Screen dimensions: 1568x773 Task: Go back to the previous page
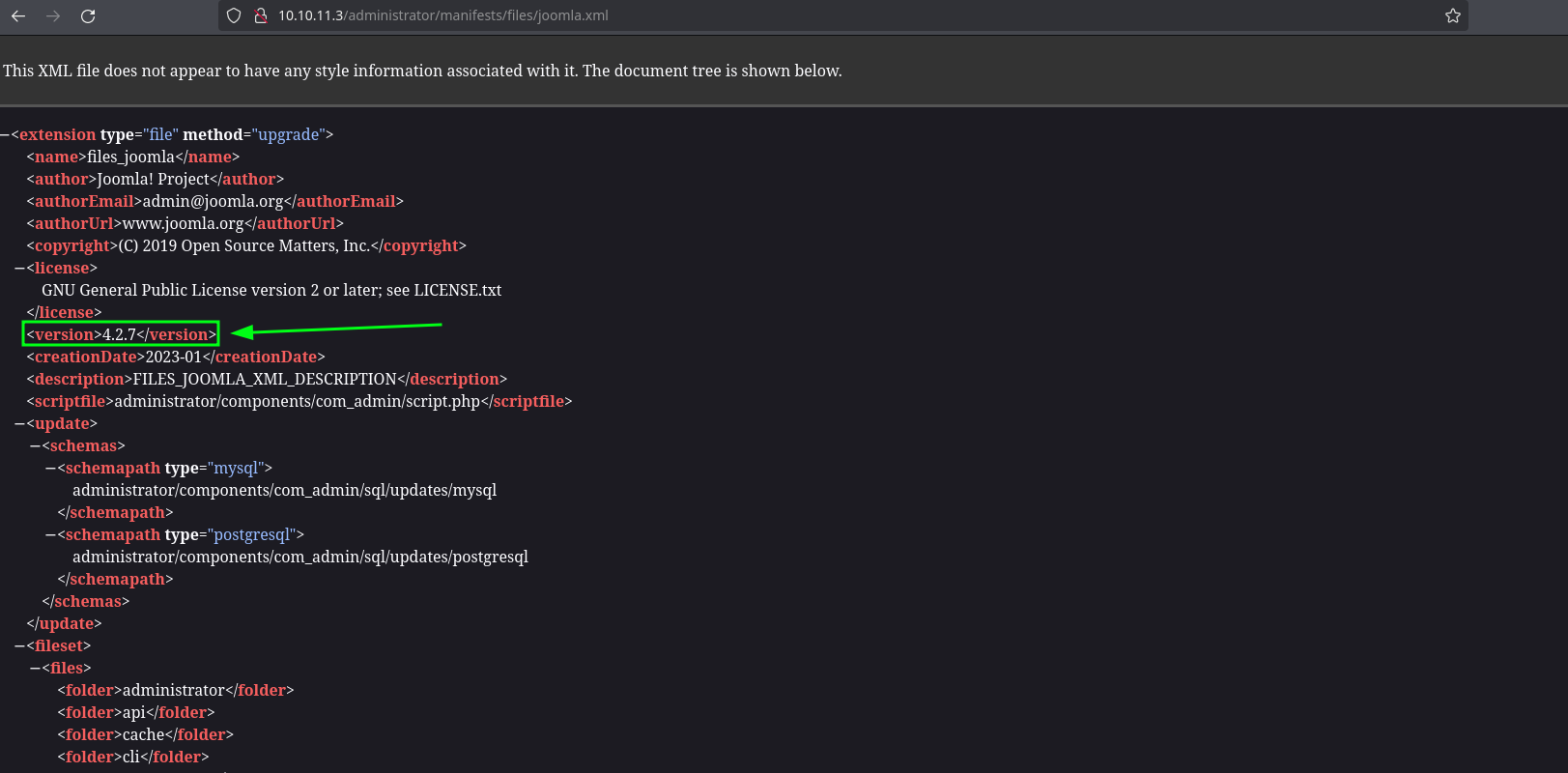click(18, 15)
